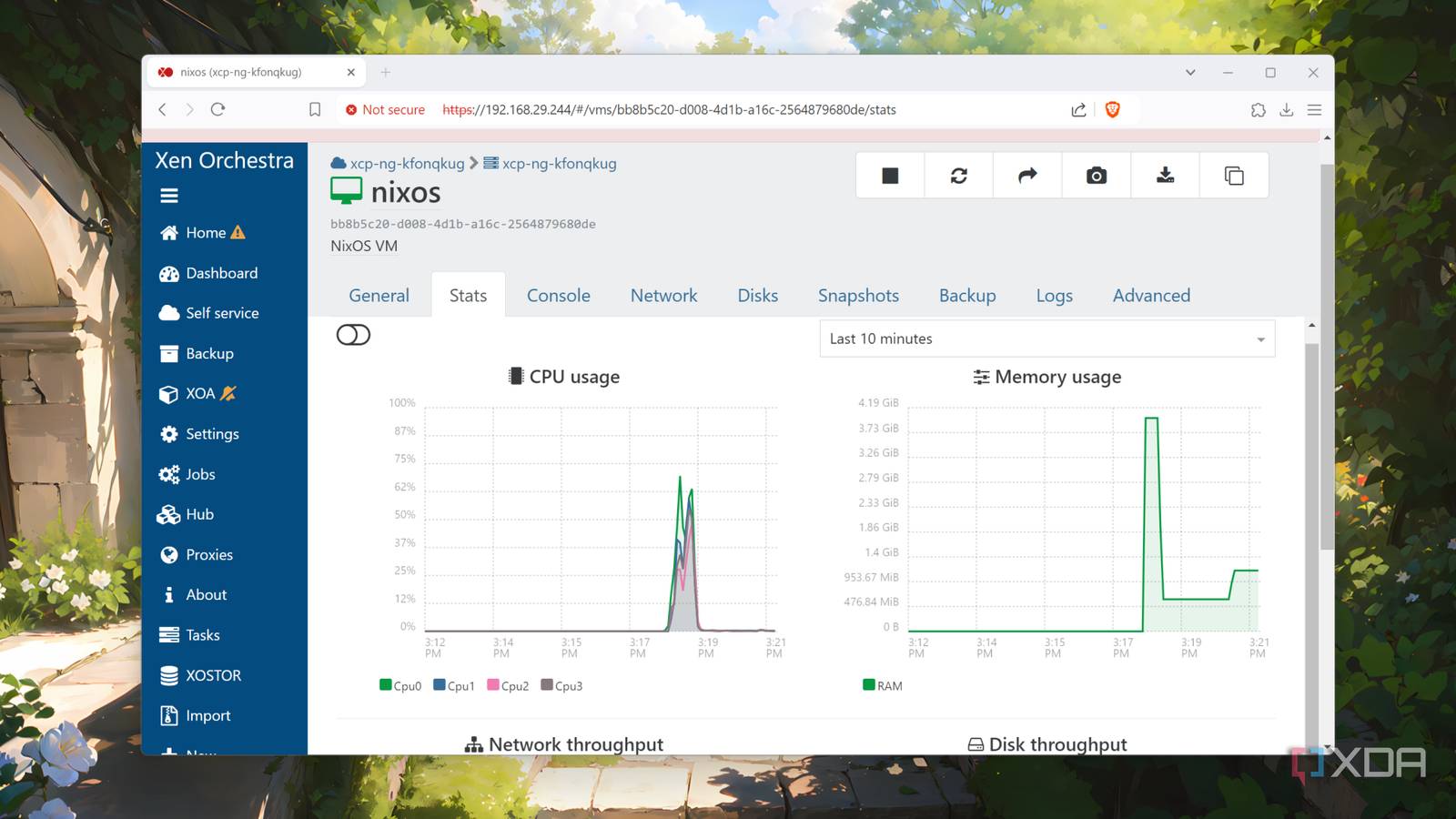Open the Snapshots tab
This screenshot has width=1456, height=819.
pyautogui.click(x=858, y=296)
